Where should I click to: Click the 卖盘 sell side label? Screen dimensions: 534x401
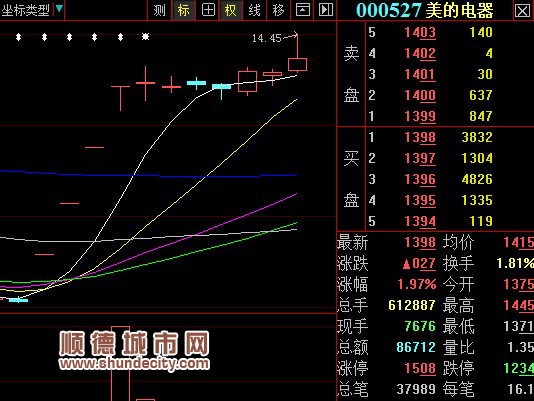351,74
